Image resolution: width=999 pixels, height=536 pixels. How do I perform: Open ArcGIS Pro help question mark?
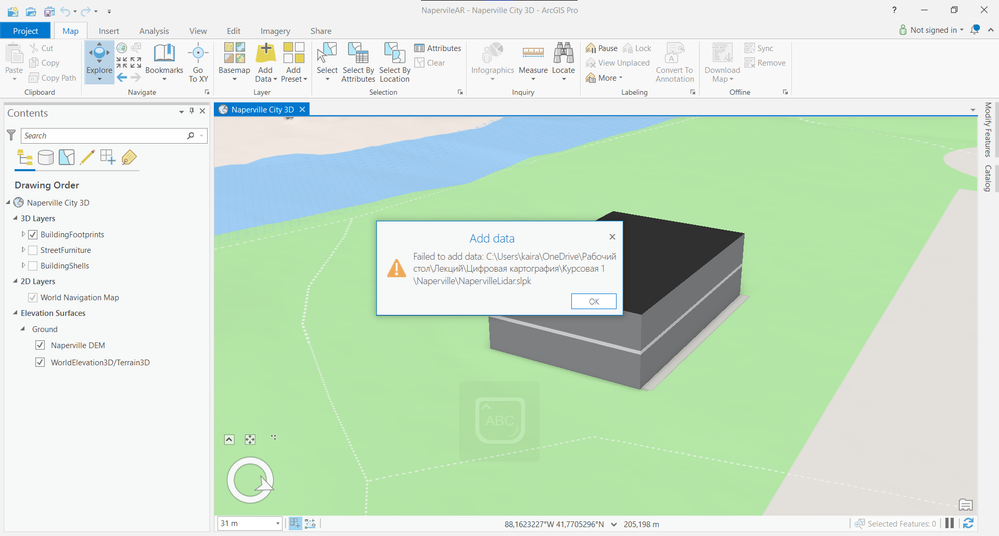pyautogui.click(x=894, y=10)
